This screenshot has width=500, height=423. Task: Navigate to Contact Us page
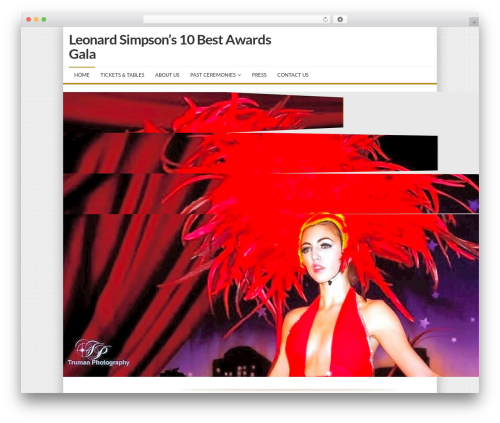[x=293, y=75]
